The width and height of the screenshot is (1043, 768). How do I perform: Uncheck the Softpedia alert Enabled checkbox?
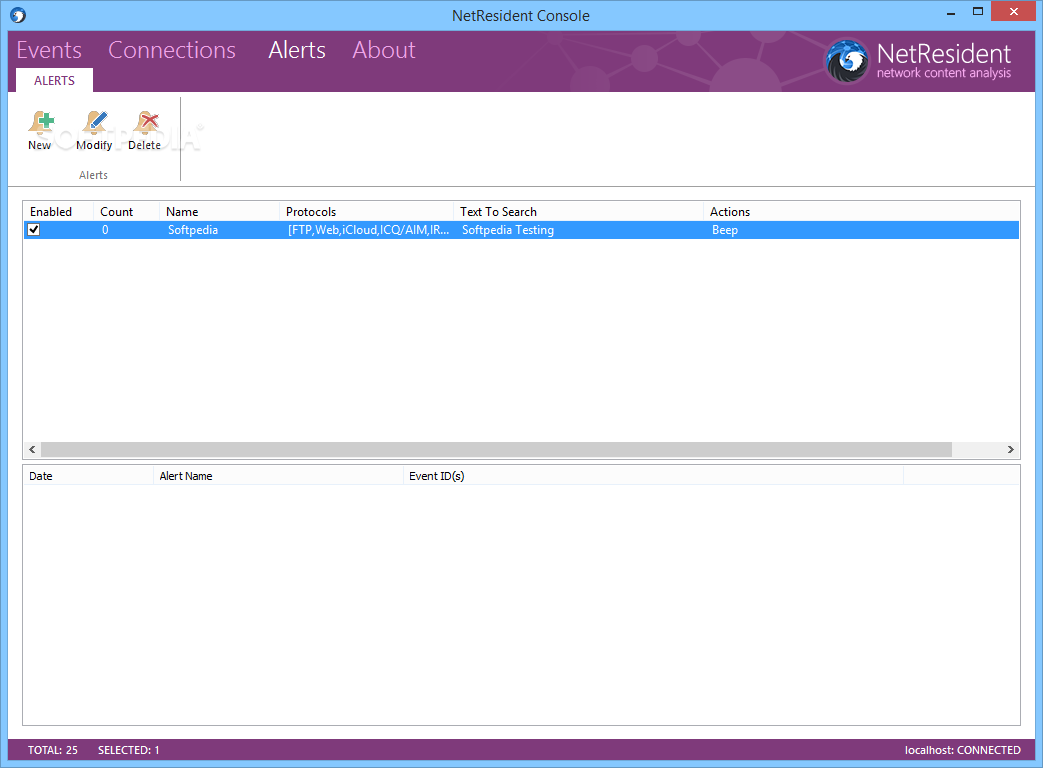(x=33, y=229)
